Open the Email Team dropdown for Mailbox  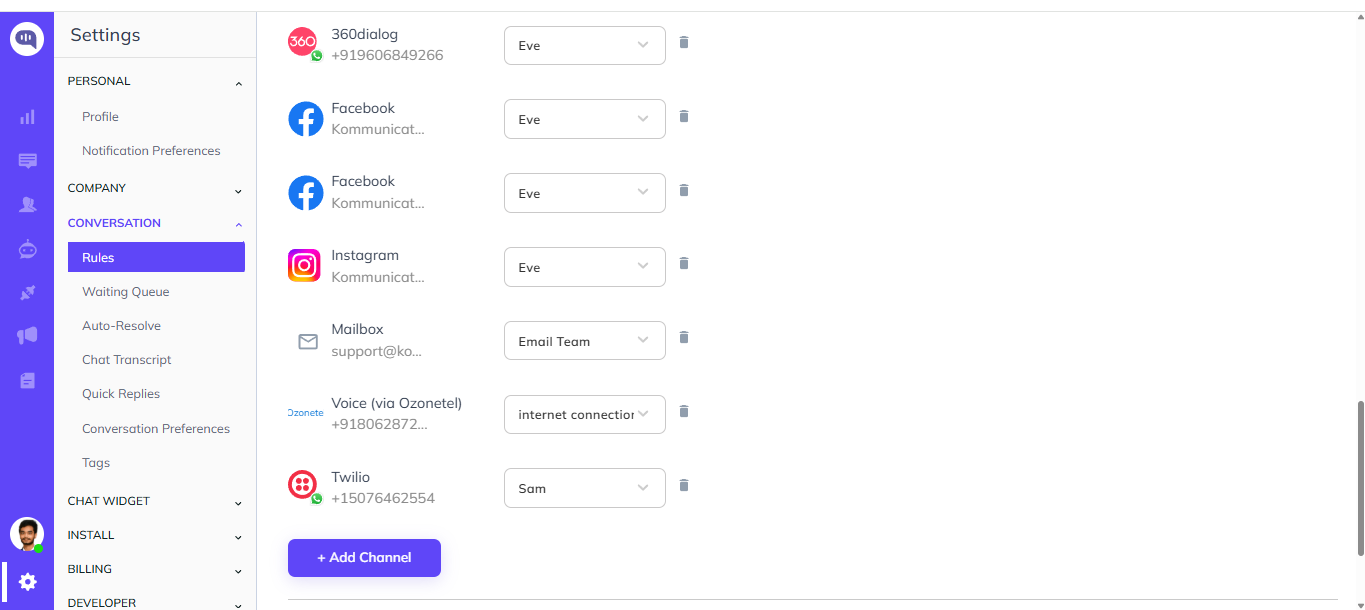coord(585,341)
